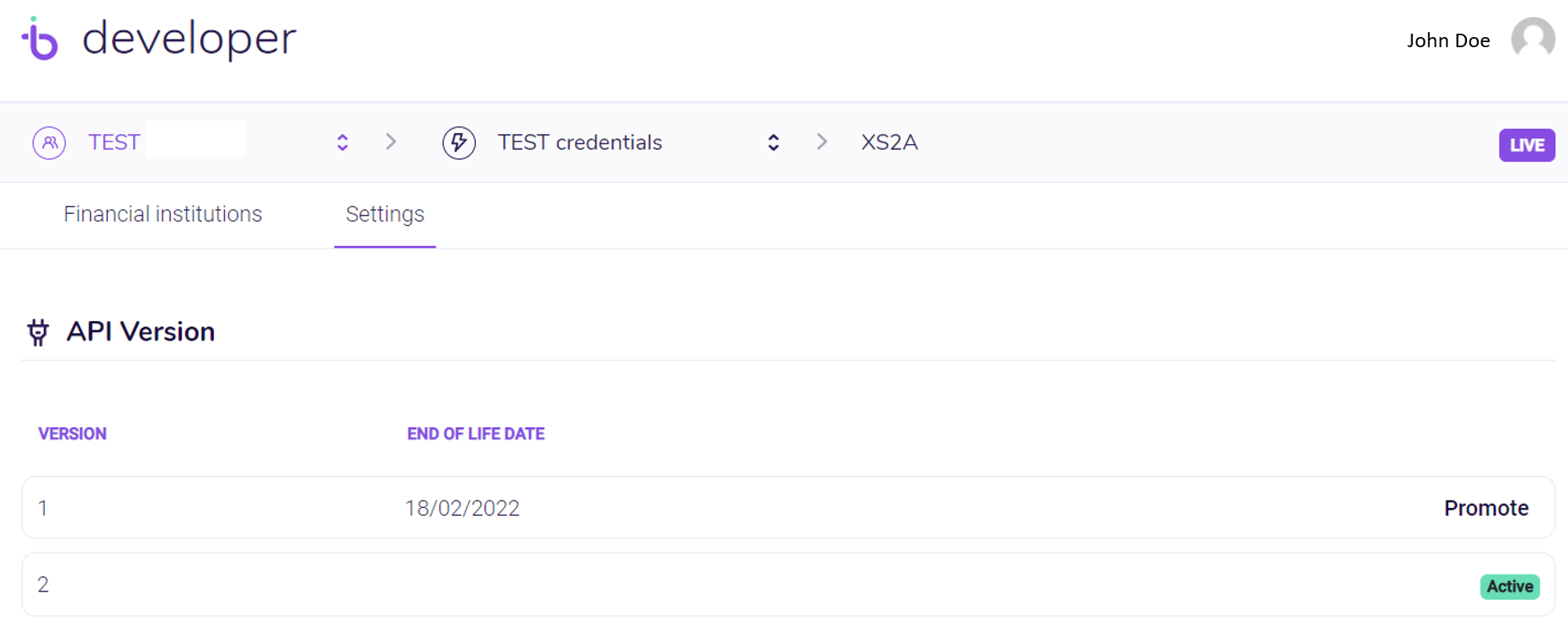
Task: Click the organization people icon
Action: 50,142
